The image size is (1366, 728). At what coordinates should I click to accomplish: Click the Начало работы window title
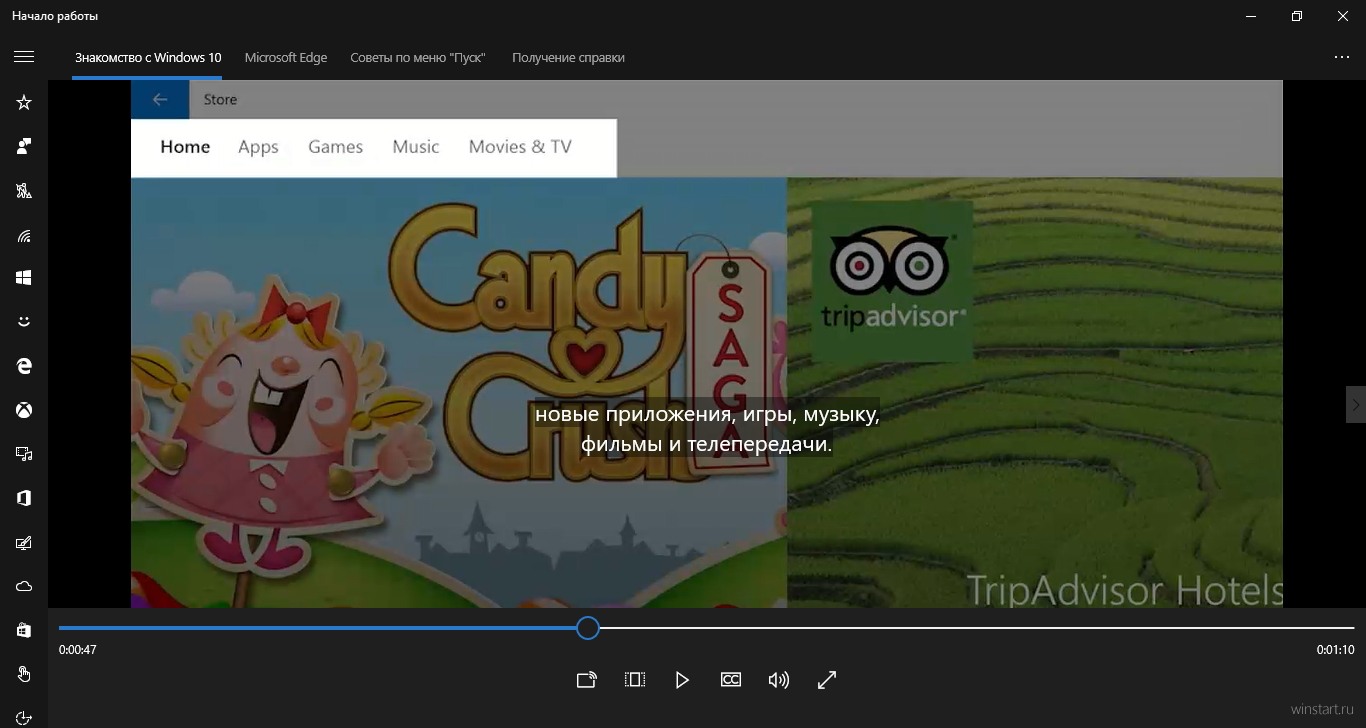55,16
